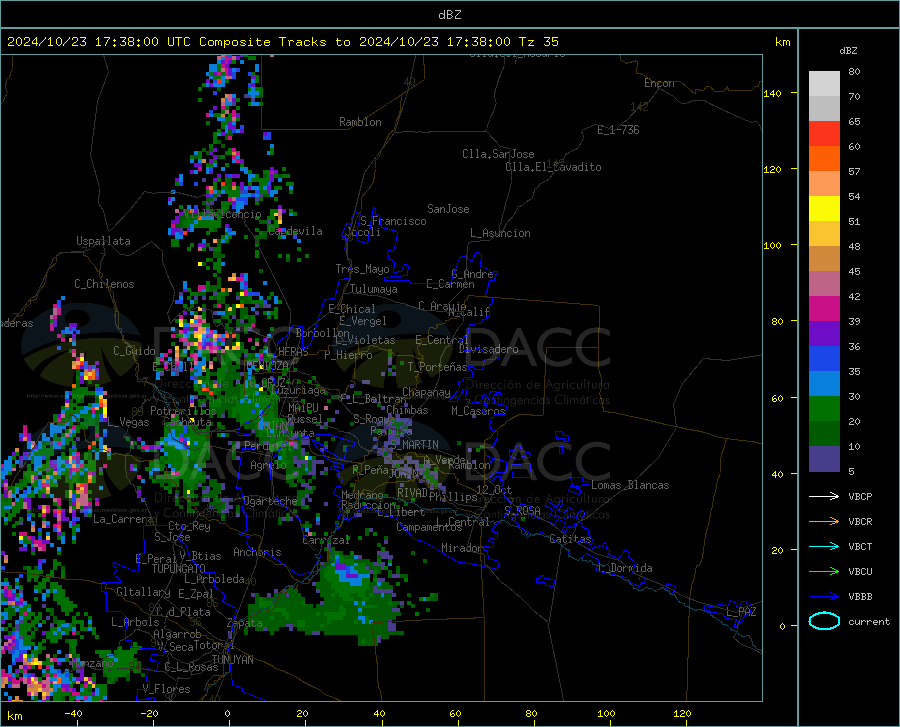Click the E_1-736 map label
900x727 pixels.
(618, 130)
